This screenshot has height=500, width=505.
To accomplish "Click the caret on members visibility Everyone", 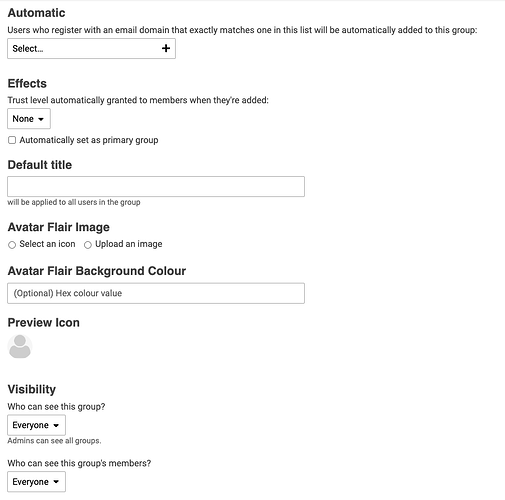I will tap(56, 482).
